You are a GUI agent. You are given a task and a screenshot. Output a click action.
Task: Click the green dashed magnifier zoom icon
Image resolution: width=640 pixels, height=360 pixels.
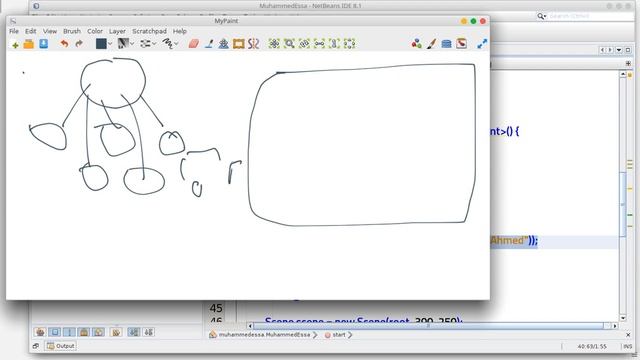click(x=289, y=44)
